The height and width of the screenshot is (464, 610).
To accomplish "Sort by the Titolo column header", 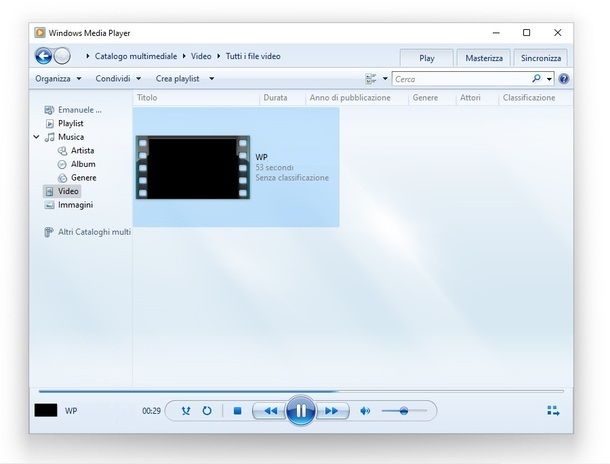I will click(x=147, y=98).
